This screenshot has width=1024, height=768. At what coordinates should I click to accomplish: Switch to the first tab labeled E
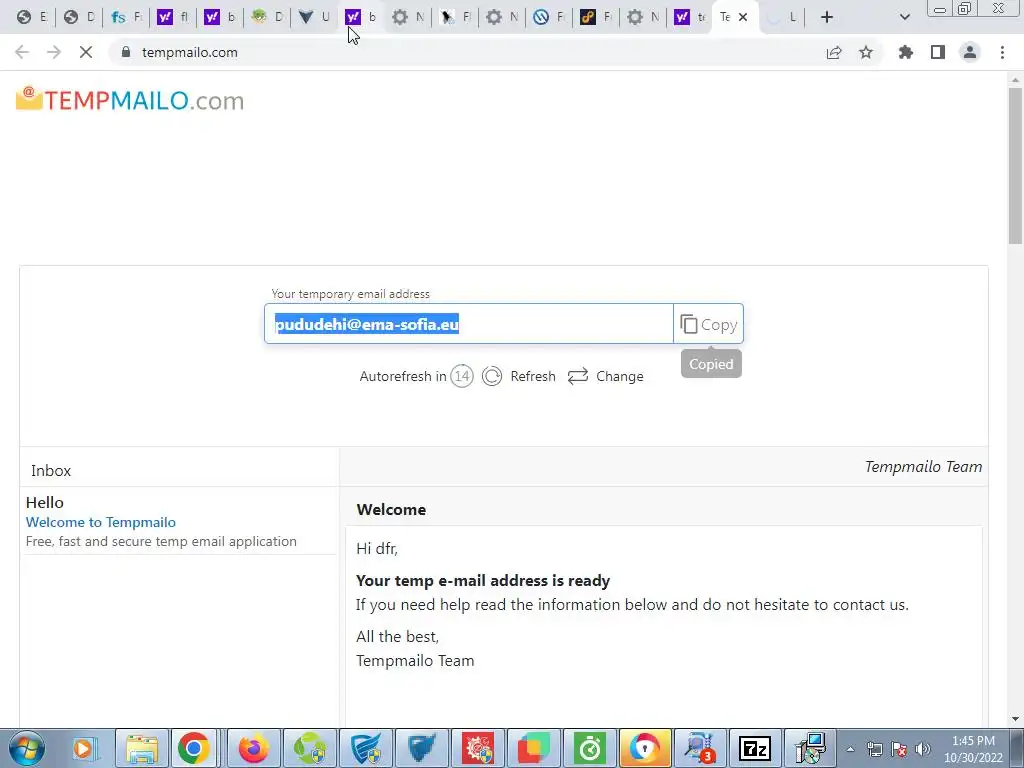(x=31, y=18)
